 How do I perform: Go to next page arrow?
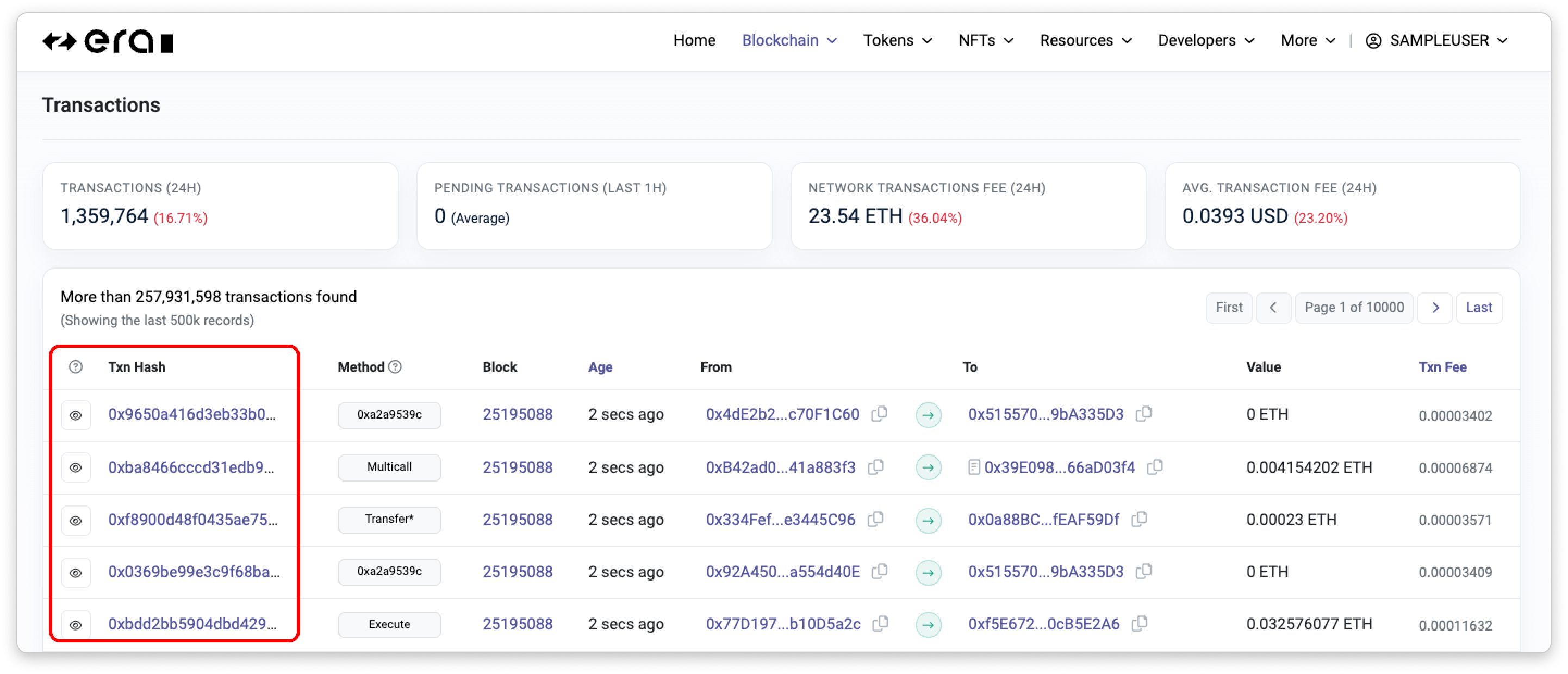tap(1435, 308)
